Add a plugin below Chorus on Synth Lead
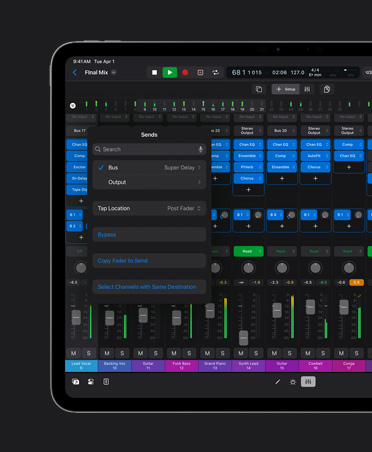 pos(248,190)
